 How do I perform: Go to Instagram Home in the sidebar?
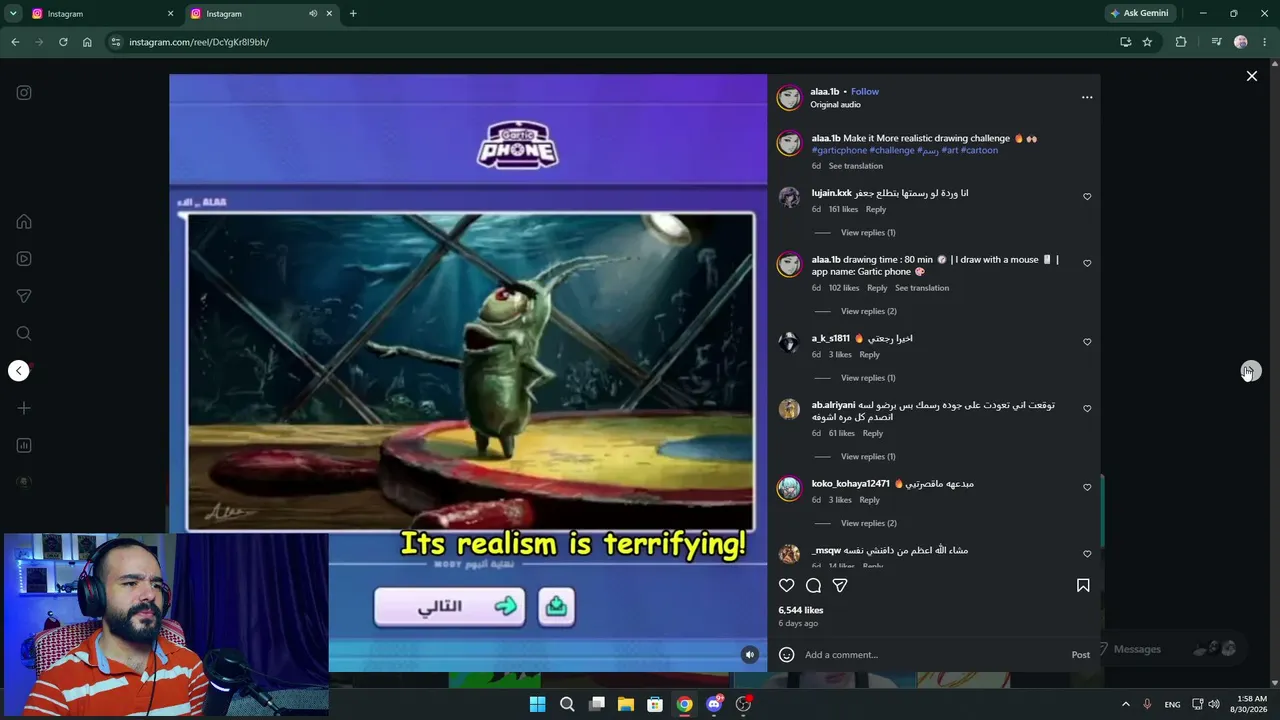pos(24,222)
